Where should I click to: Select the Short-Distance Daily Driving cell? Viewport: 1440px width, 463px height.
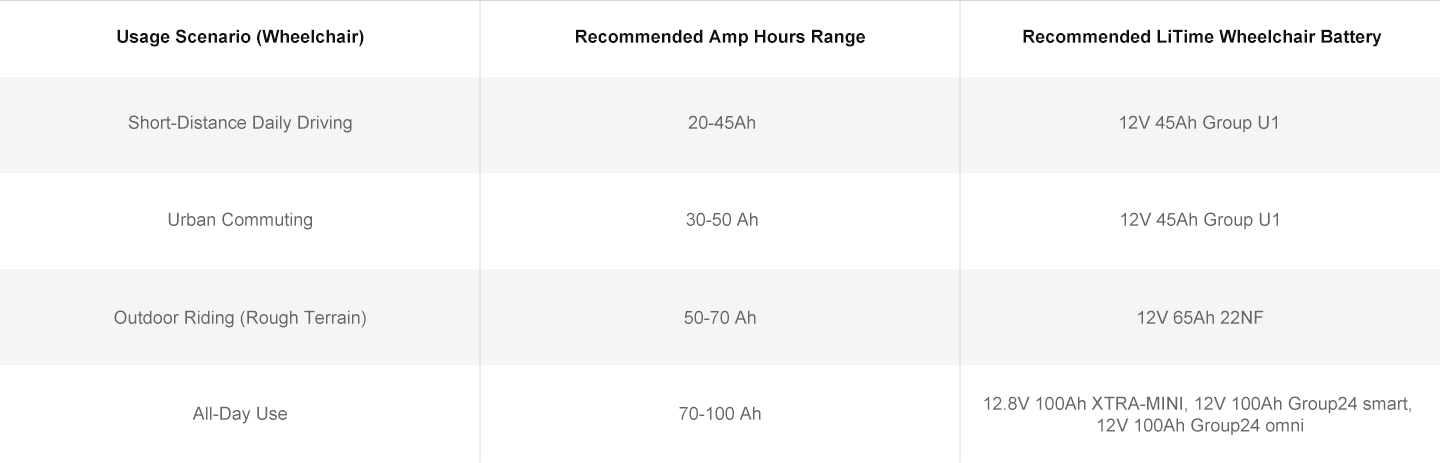tap(240, 123)
